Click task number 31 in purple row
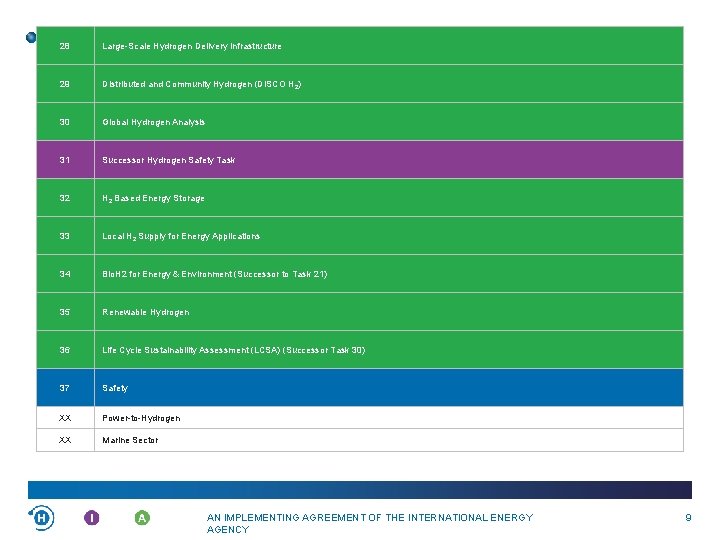Image resolution: width=720 pixels, height=540 pixels. point(65,160)
